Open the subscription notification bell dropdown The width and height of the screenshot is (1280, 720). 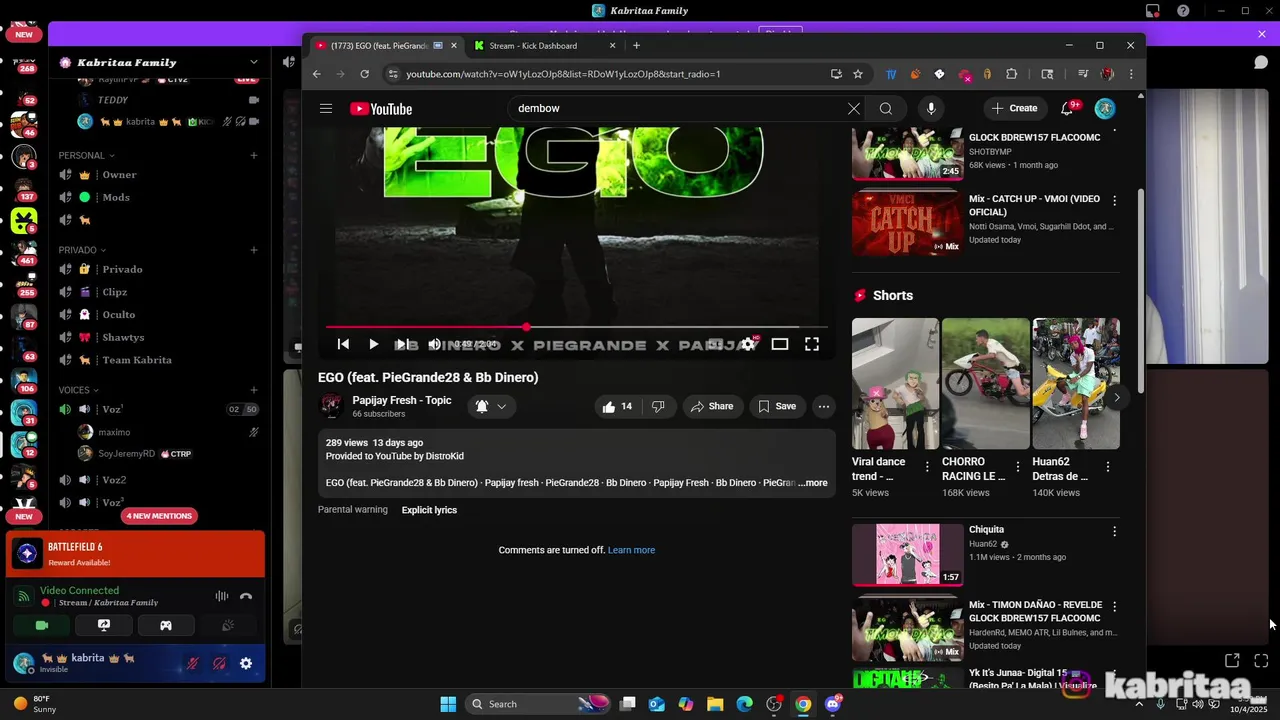(x=492, y=406)
